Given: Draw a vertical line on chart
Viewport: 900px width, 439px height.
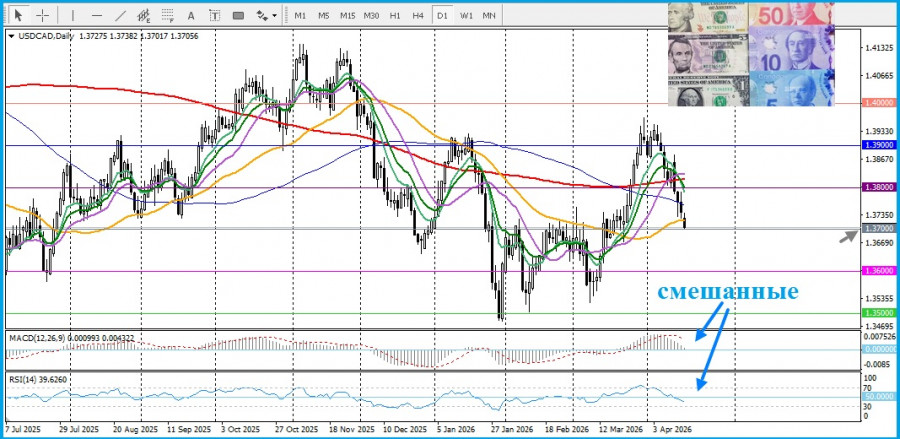Looking at the screenshot, I should click(72, 15).
